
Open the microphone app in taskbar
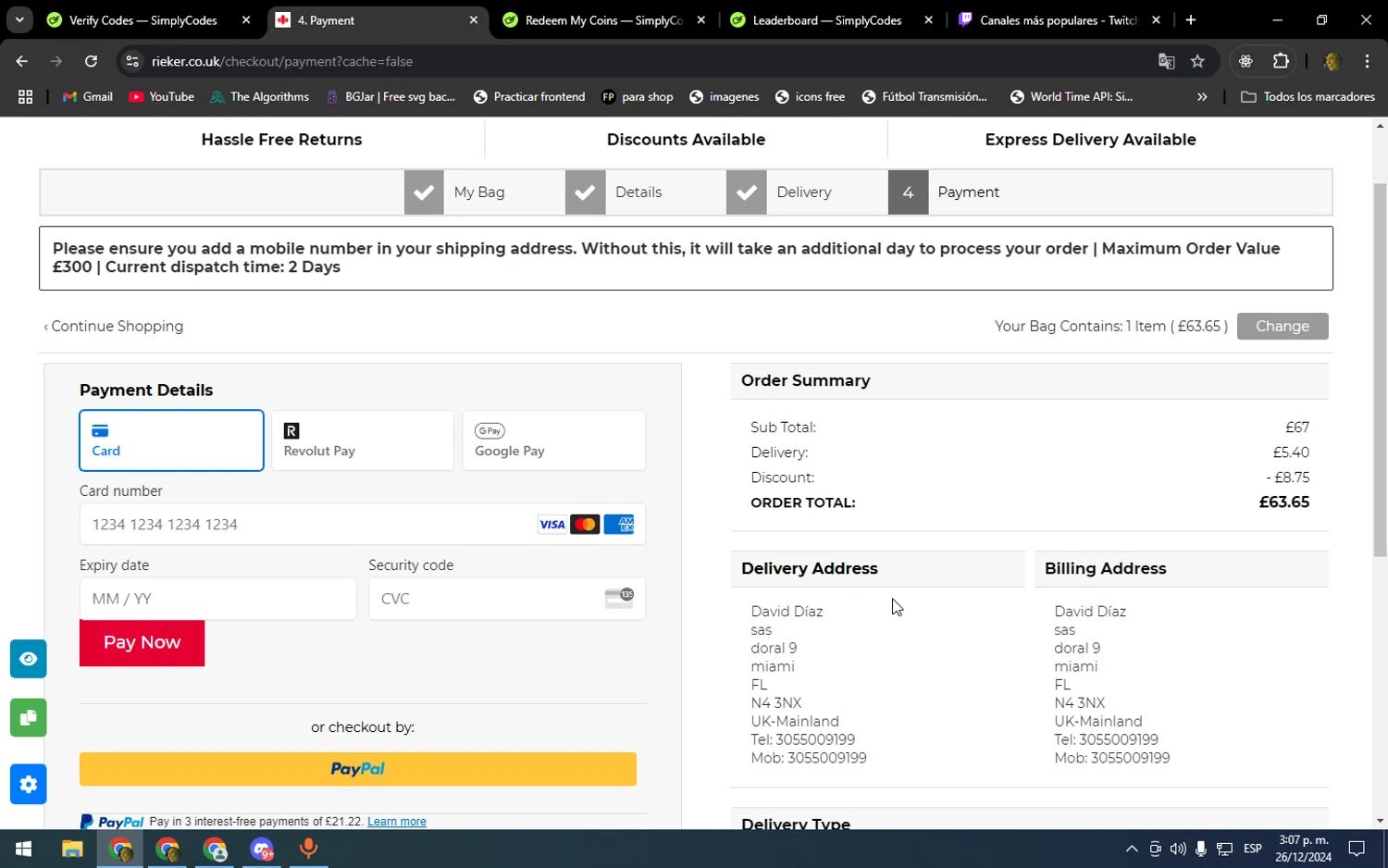pyautogui.click(x=309, y=849)
